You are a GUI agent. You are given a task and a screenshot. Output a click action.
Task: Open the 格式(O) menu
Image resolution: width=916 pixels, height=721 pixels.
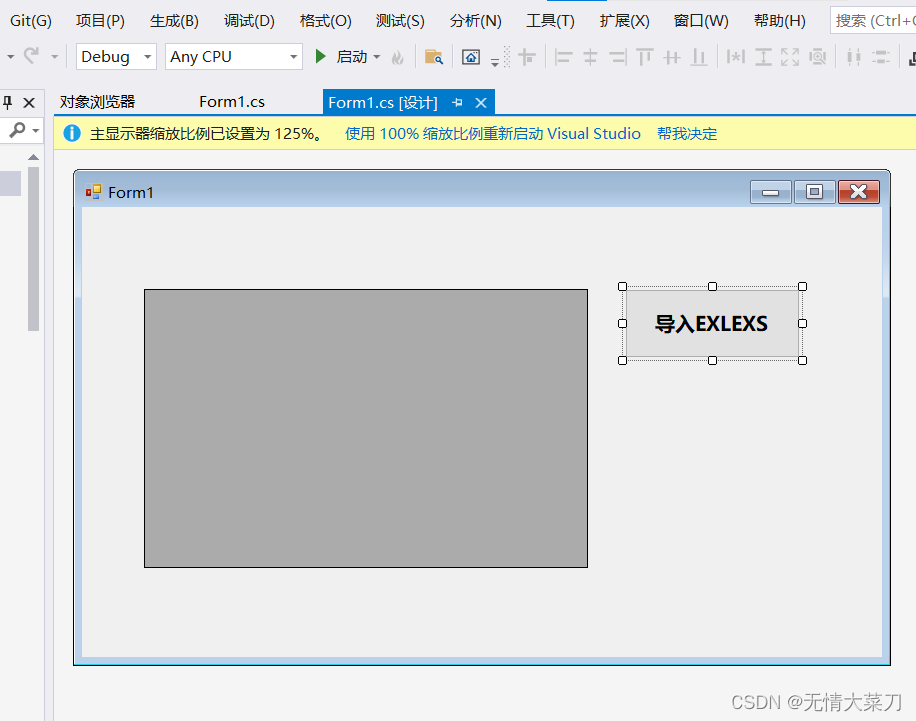325,21
